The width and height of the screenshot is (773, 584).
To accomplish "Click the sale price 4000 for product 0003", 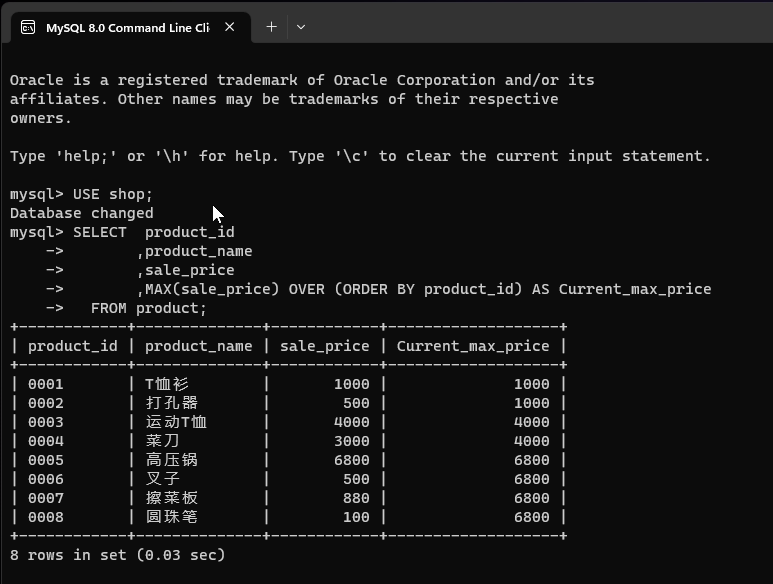I will click(x=351, y=422).
